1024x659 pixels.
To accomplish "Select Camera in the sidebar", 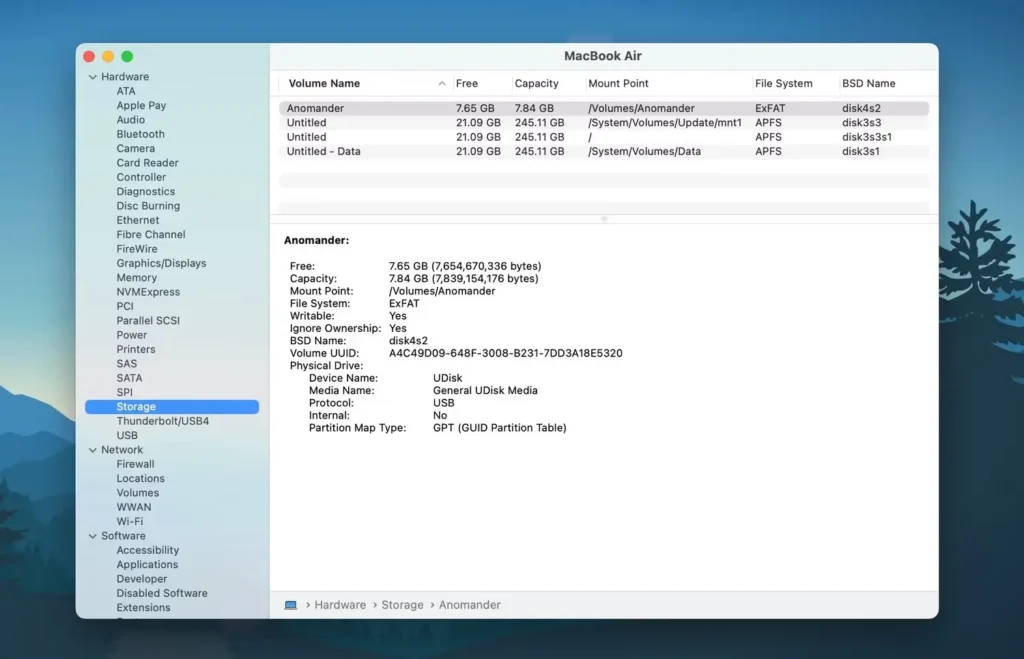I will (x=136, y=149).
